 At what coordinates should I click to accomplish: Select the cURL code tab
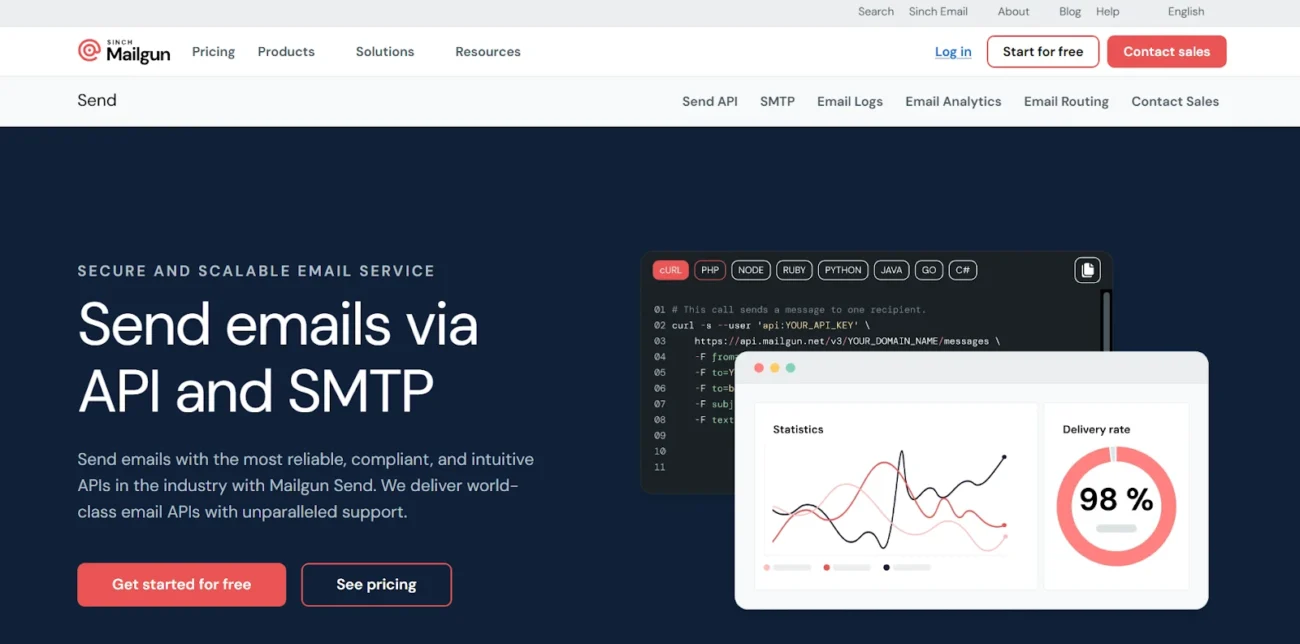click(670, 270)
